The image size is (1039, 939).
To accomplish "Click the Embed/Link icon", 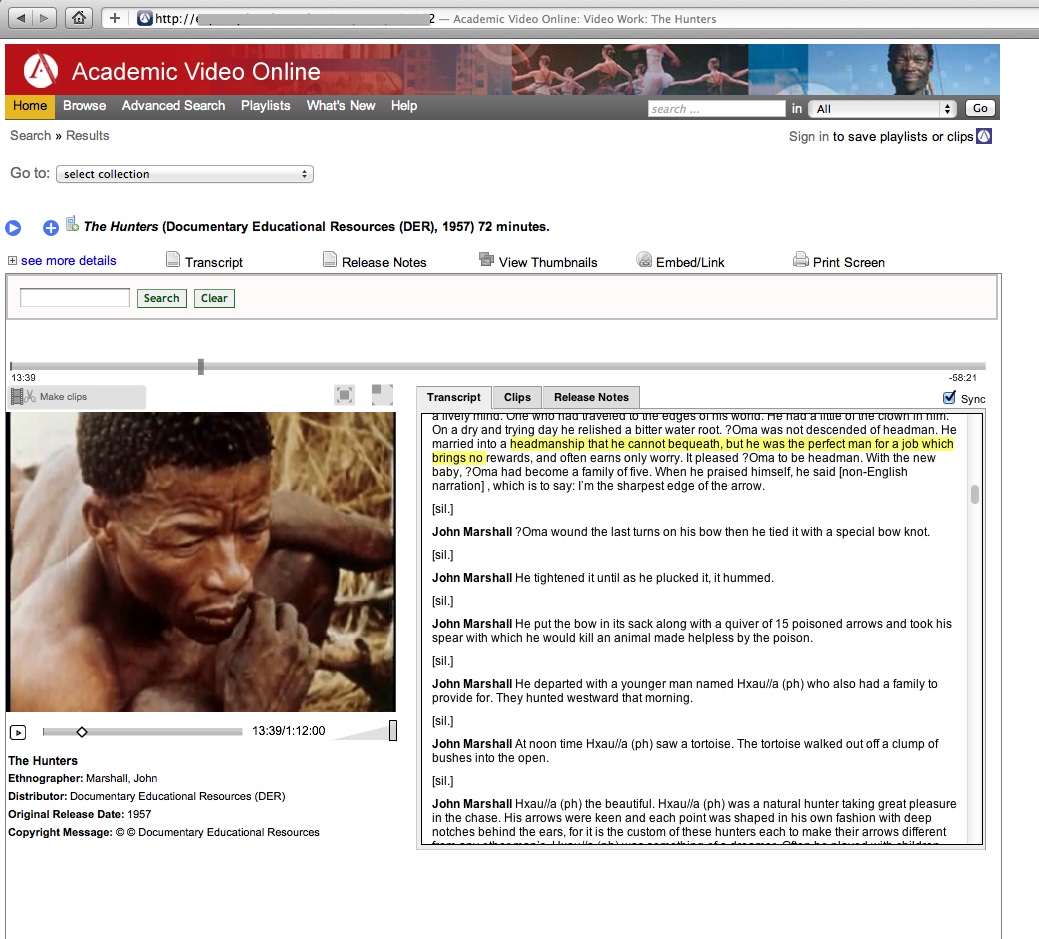I will [644, 260].
